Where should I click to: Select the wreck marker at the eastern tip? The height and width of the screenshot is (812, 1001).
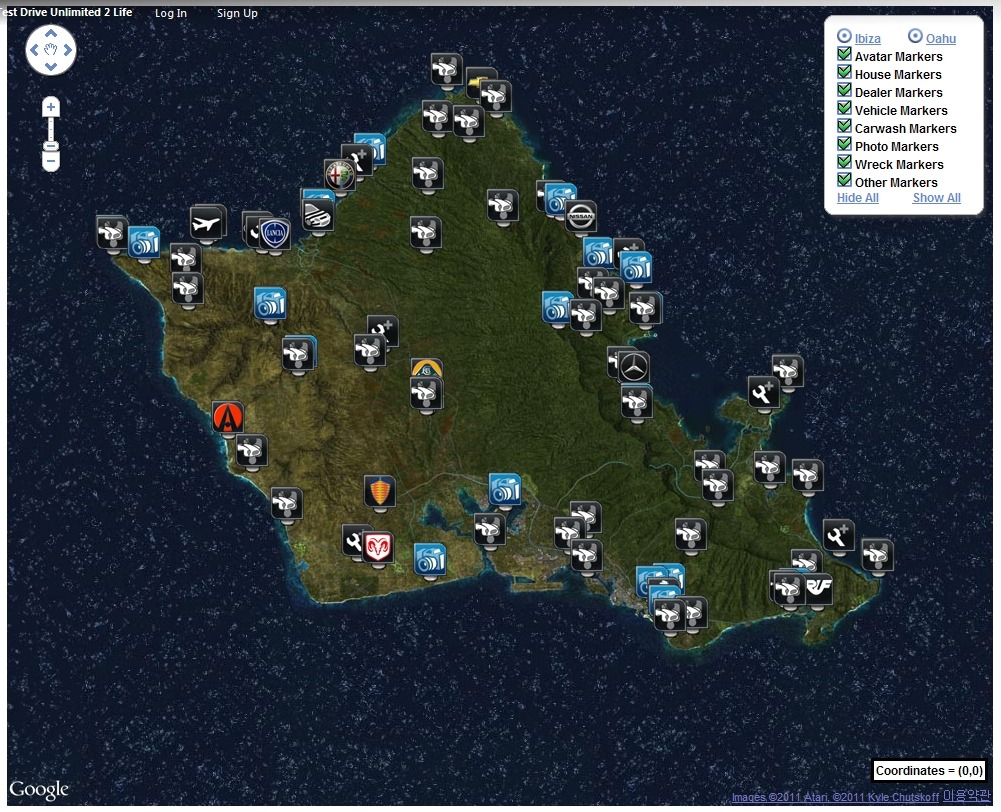[877, 555]
